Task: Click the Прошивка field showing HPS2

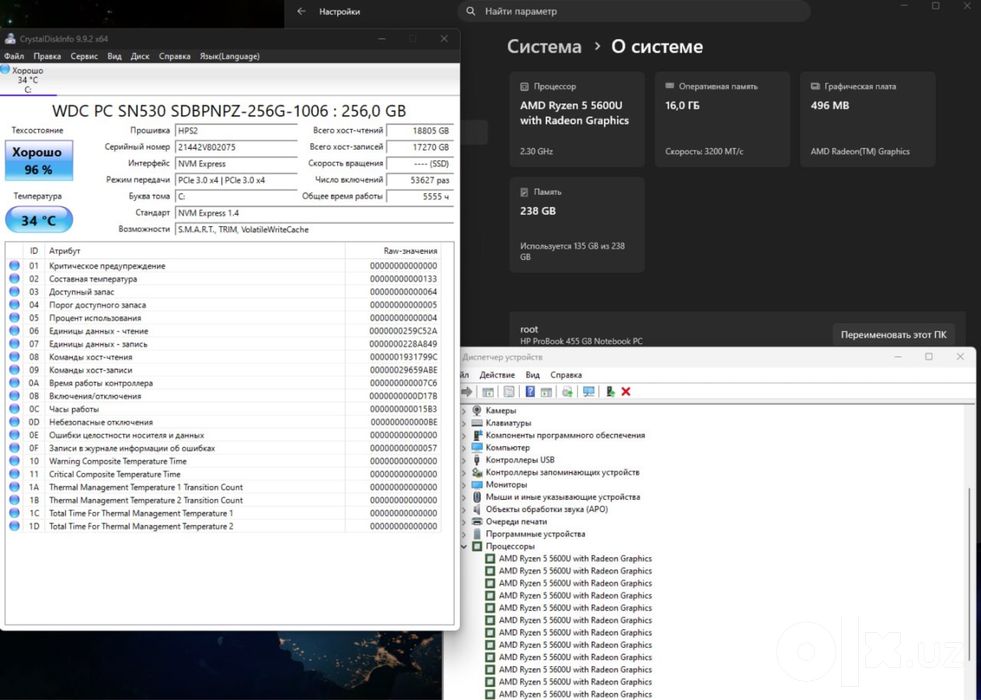Action: (x=236, y=131)
